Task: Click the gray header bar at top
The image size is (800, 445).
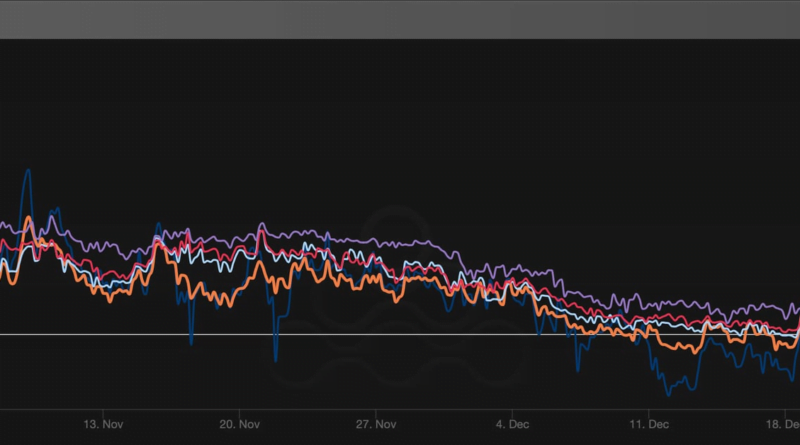Action: [400, 19]
